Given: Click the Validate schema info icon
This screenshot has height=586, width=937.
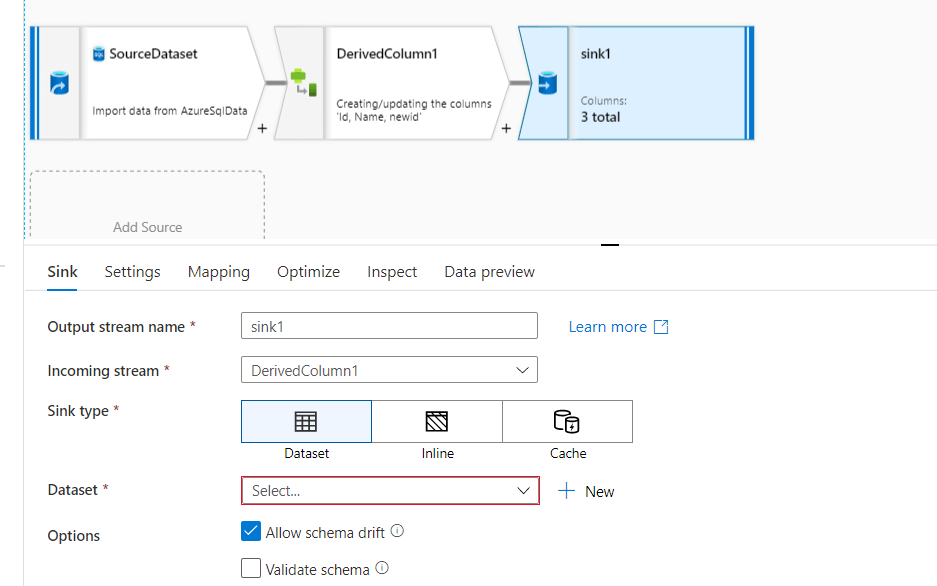Looking at the screenshot, I should point(382,569).
